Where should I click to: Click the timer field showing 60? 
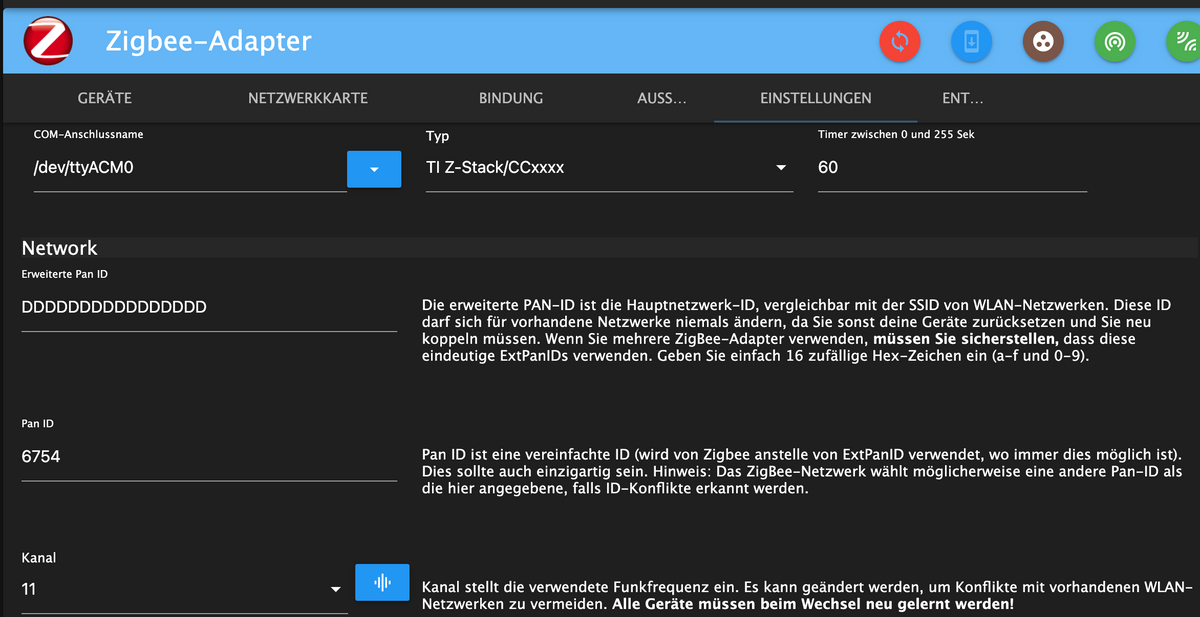[952, 168]
